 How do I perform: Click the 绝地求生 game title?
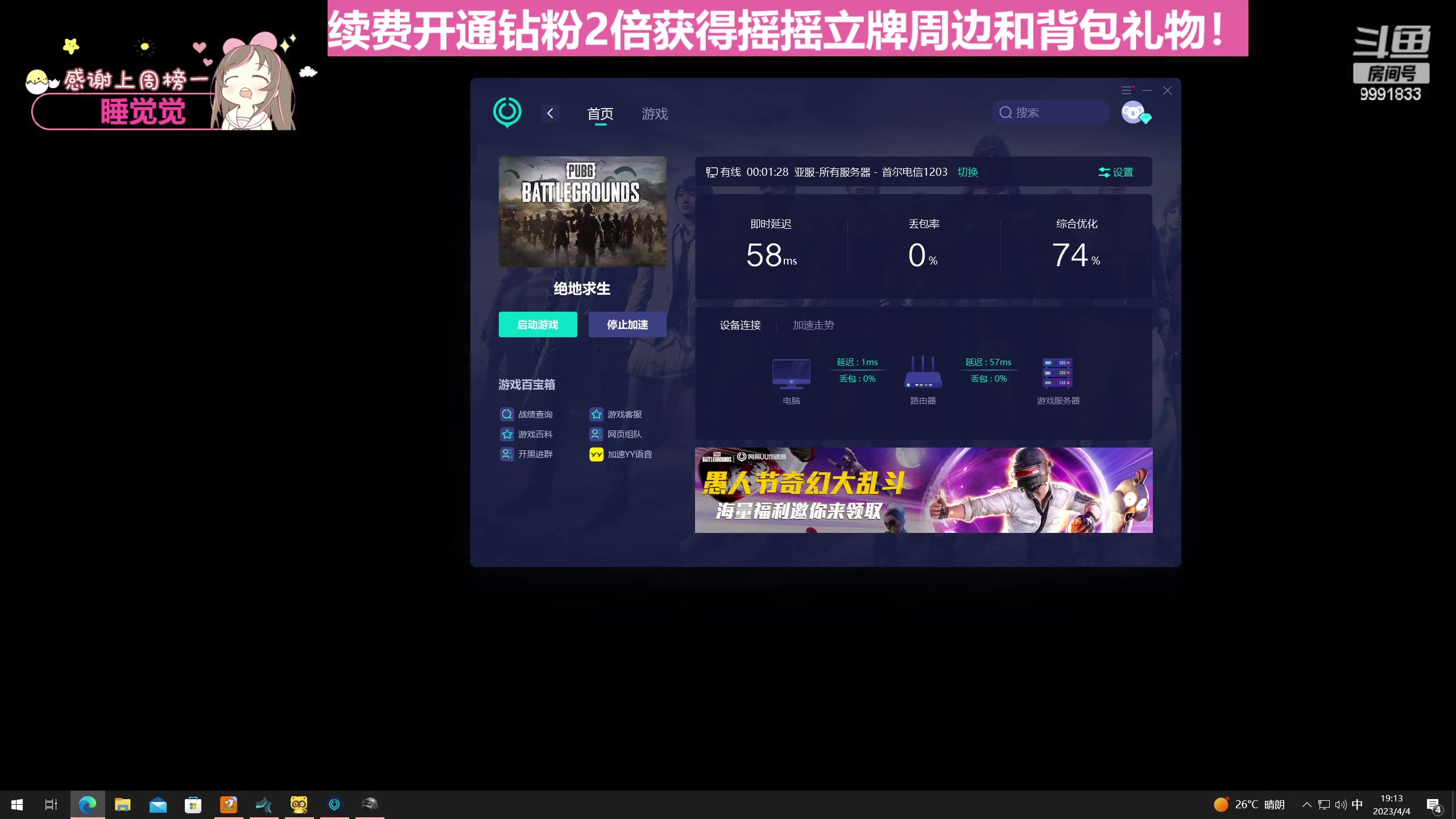tap(582, 289)
